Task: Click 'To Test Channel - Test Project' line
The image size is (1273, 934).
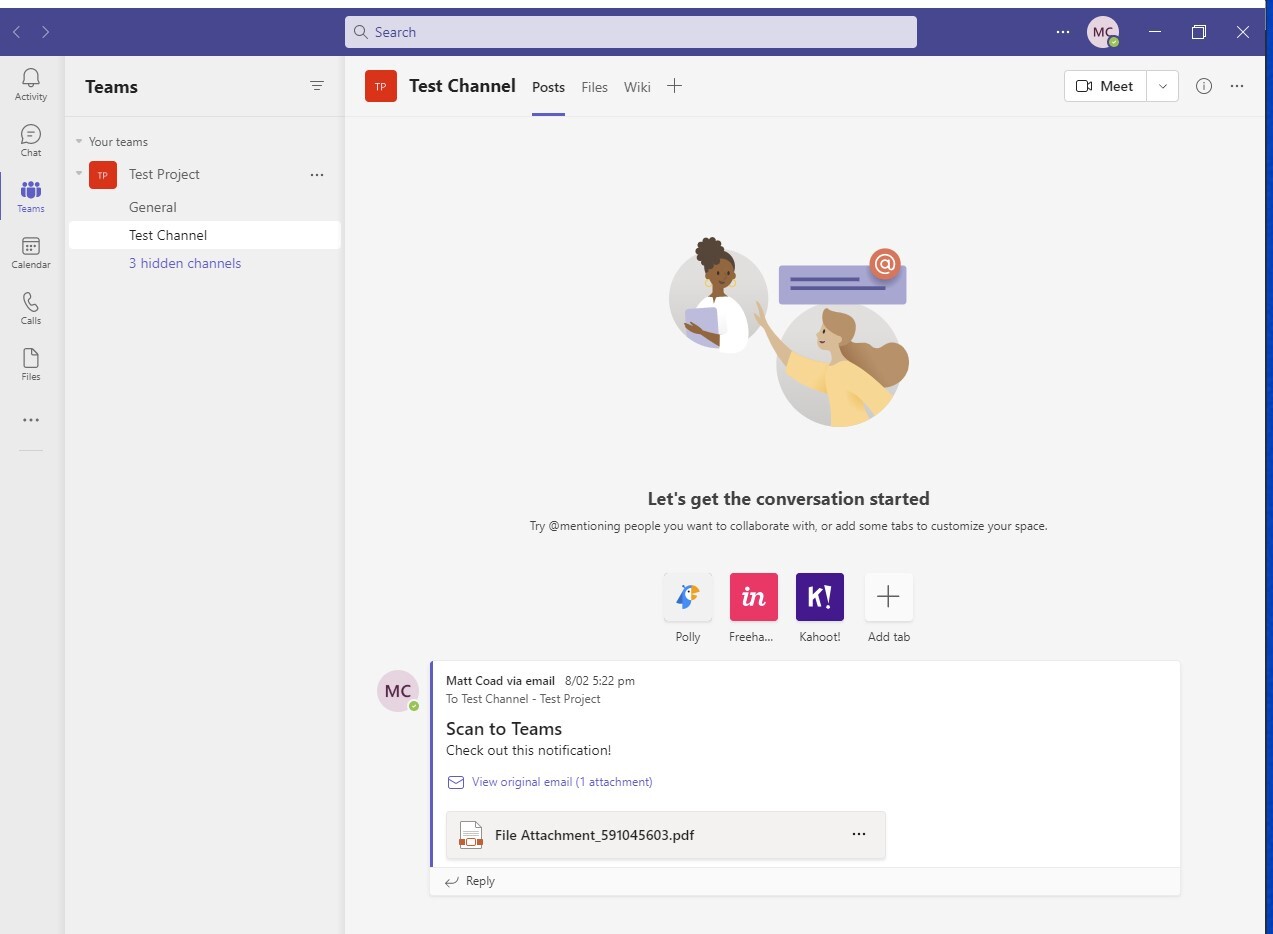Action: pos(523,699)
